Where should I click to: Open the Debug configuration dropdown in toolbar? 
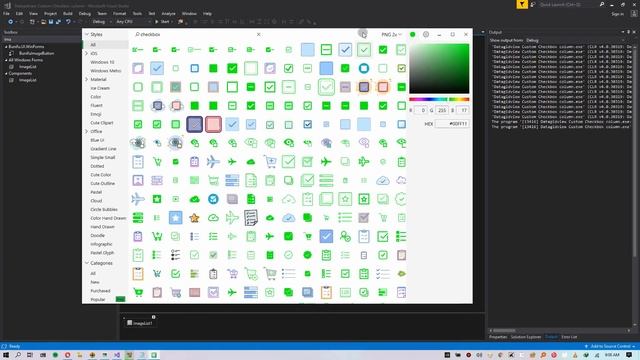tap(101, 22)
